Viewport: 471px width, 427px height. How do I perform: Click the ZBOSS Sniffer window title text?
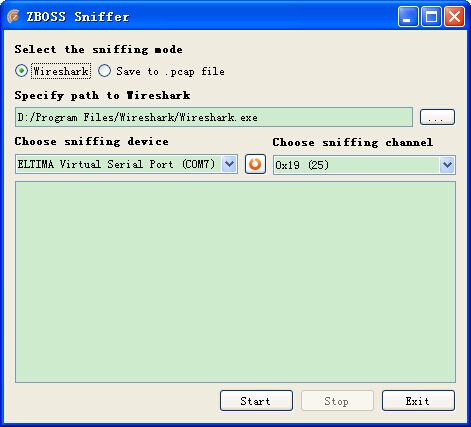[x=78, y=17]
